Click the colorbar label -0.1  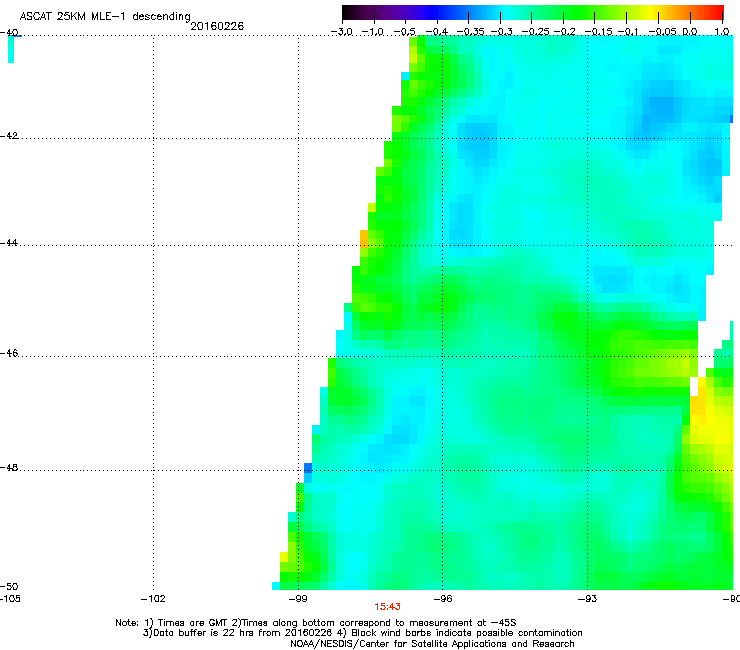tap(628, 32)
